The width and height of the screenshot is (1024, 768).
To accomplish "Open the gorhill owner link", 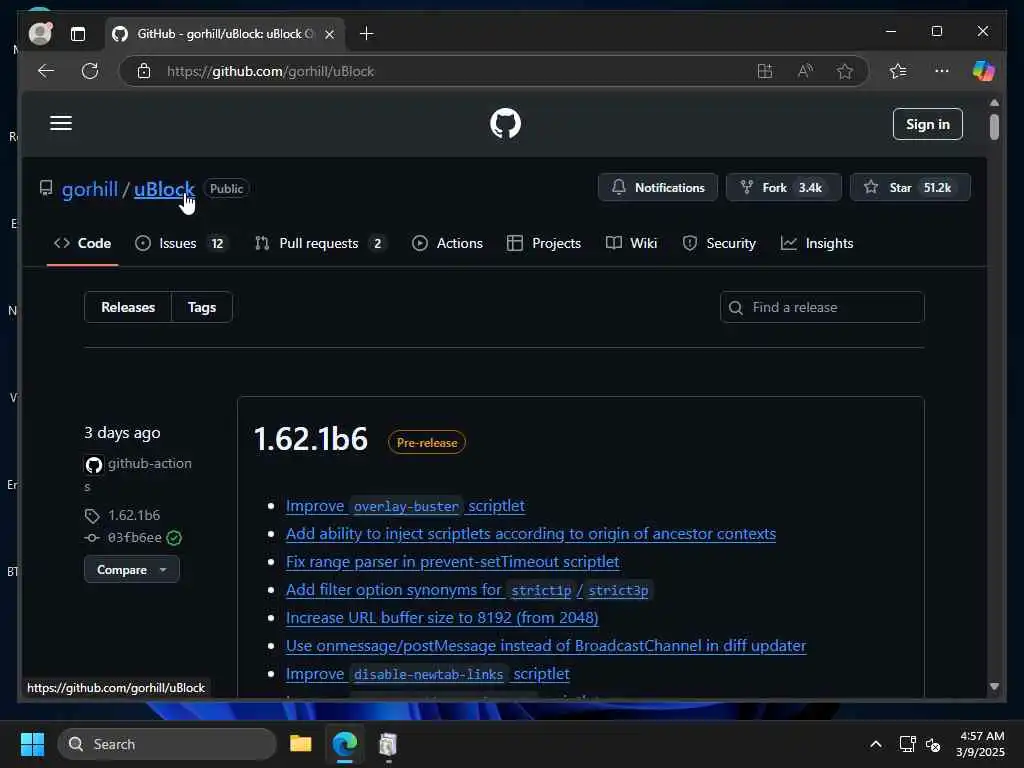I will 89,189.
